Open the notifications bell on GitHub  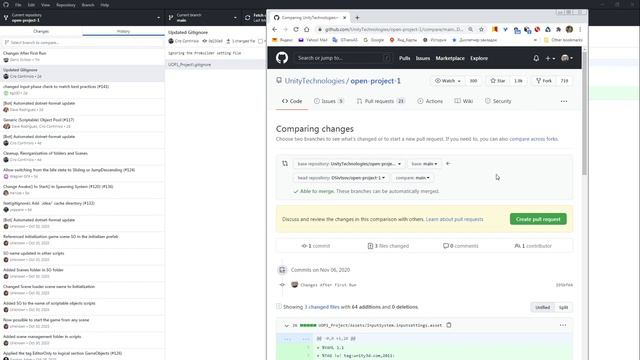tap(536, 58)
